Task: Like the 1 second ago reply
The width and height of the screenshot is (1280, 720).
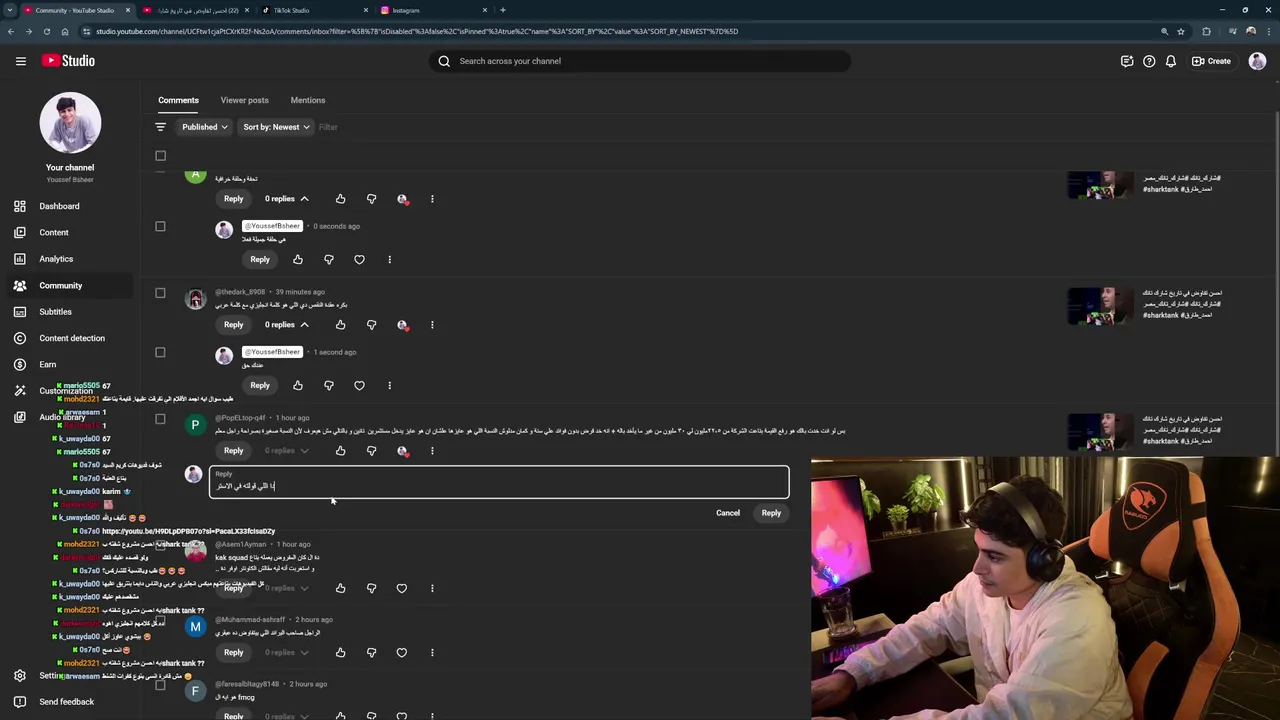Action: tap(298, 385)
